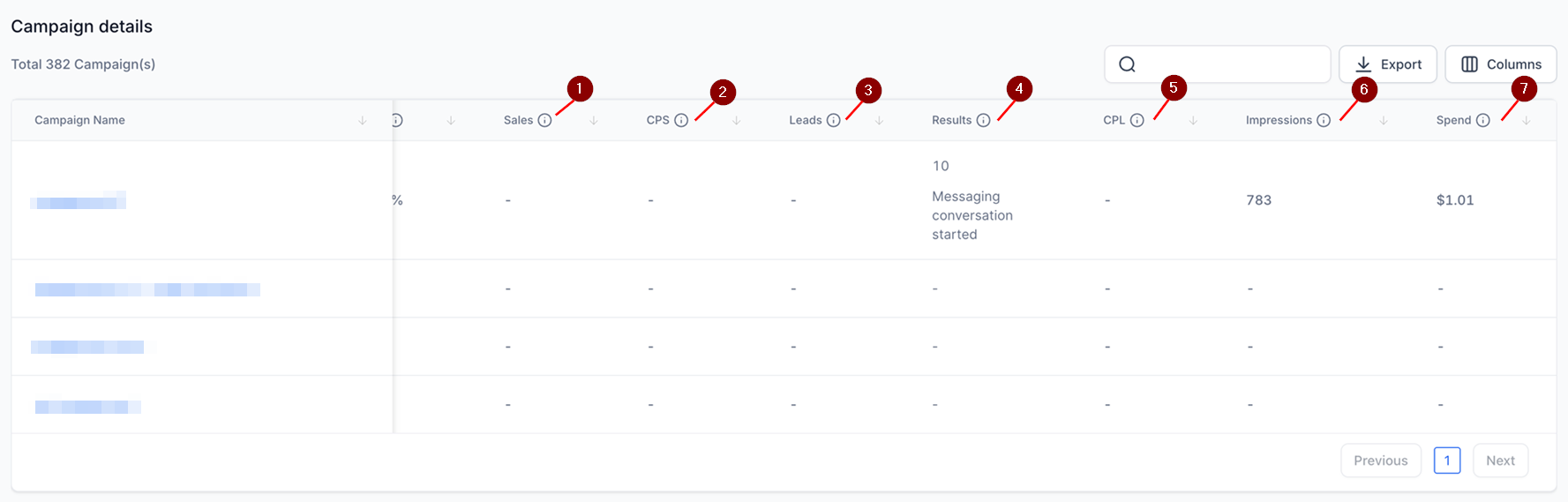
Task: Click the info icon next to Sales
Action: pos(544,120)
